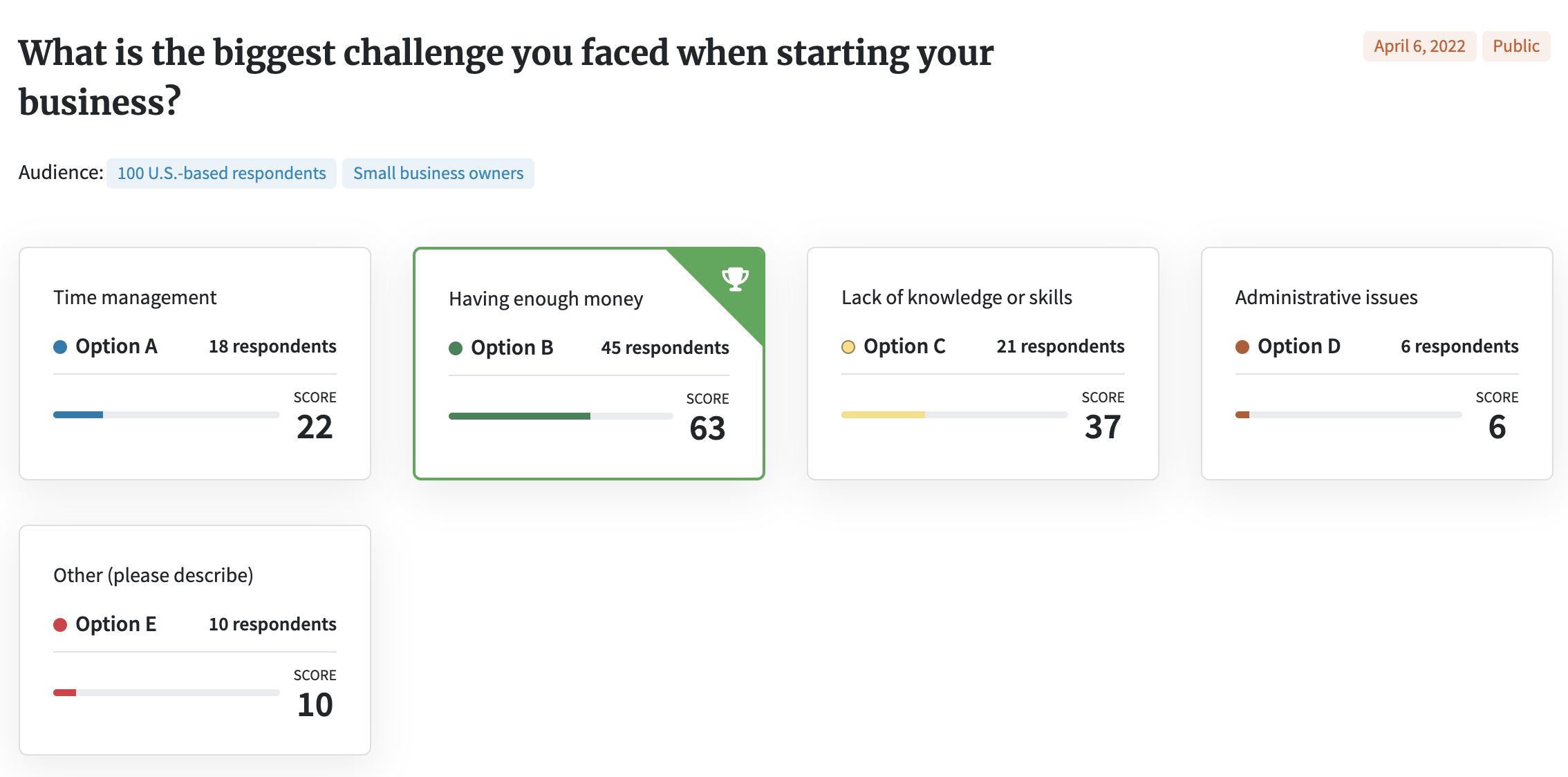Image resolution: width=1568 pixels, height=777 pixels.
Task: Click the score 63 value
Action: [x=707, y=428]
